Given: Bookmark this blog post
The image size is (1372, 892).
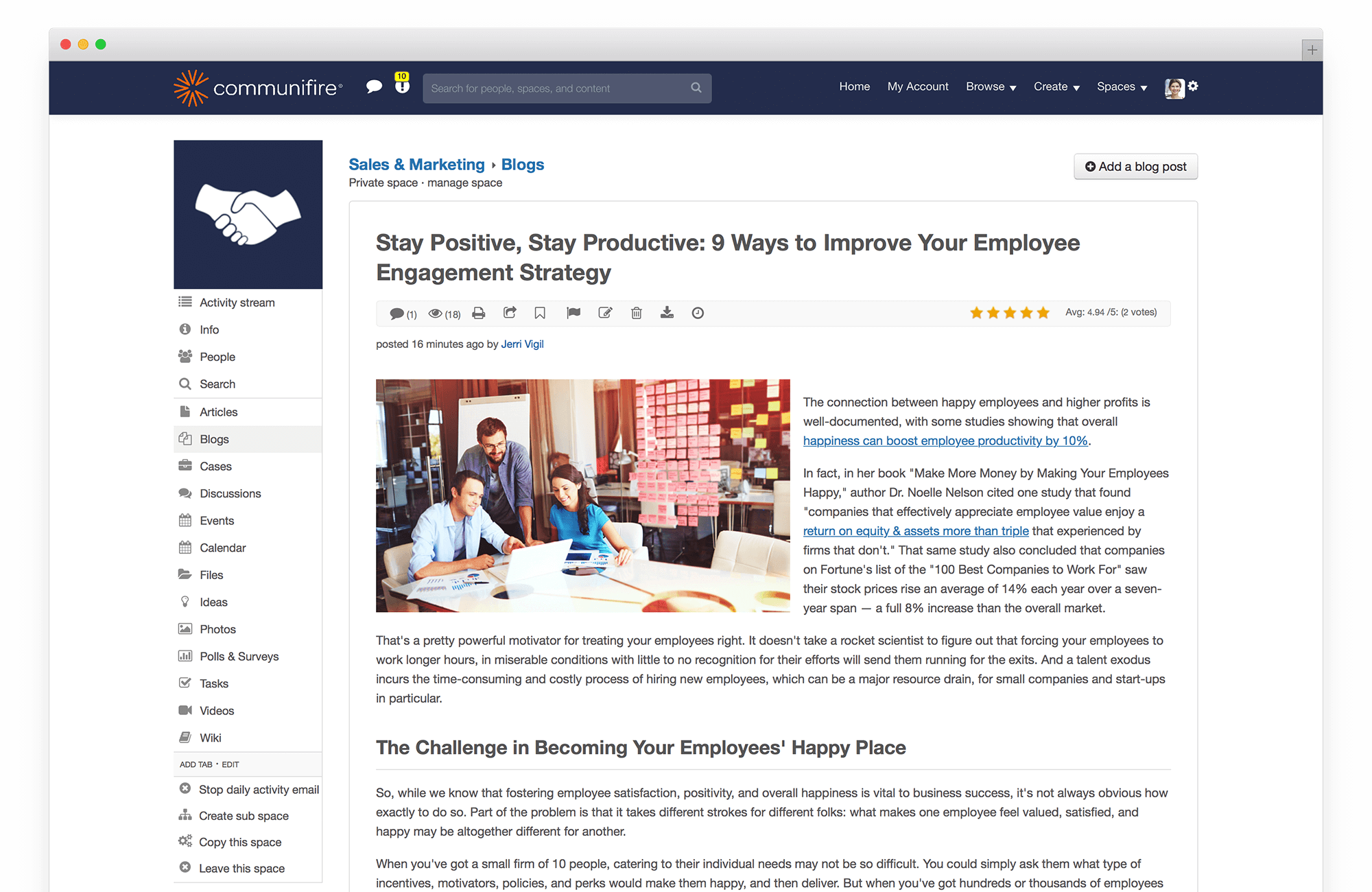Looking at the screenshot, I should [540, 313].
